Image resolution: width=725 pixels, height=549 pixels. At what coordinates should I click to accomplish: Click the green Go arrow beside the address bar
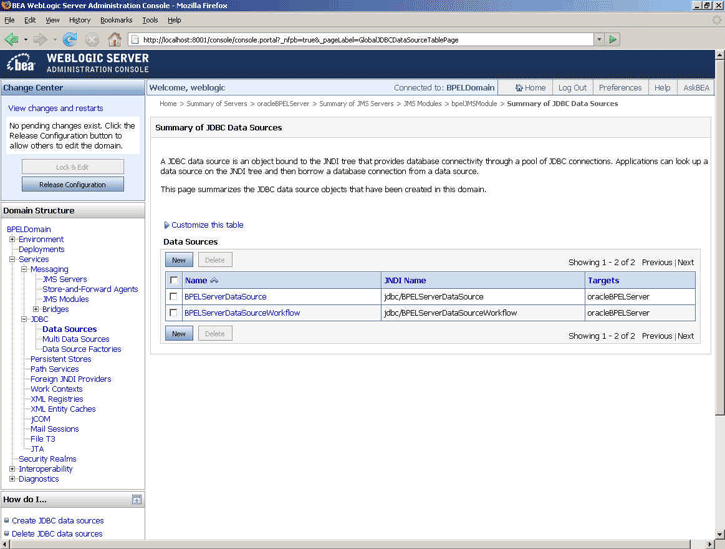613,40
